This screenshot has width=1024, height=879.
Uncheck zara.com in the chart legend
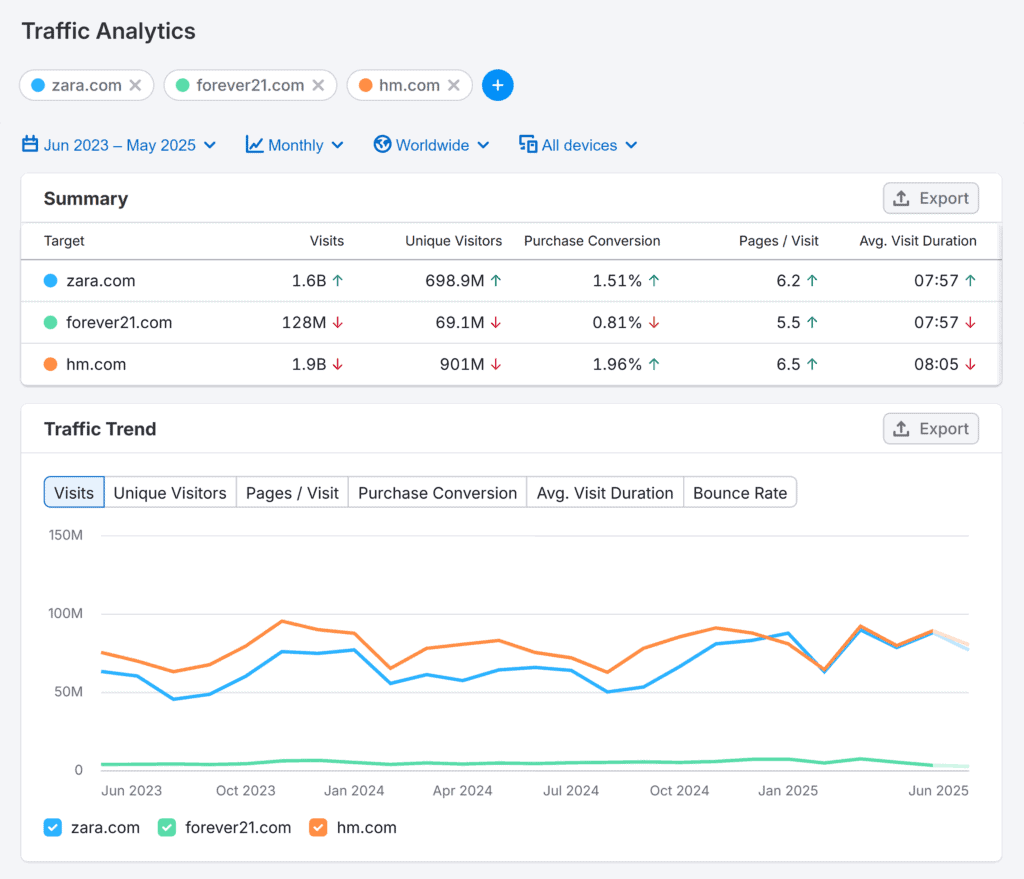[x=52, y=827]
